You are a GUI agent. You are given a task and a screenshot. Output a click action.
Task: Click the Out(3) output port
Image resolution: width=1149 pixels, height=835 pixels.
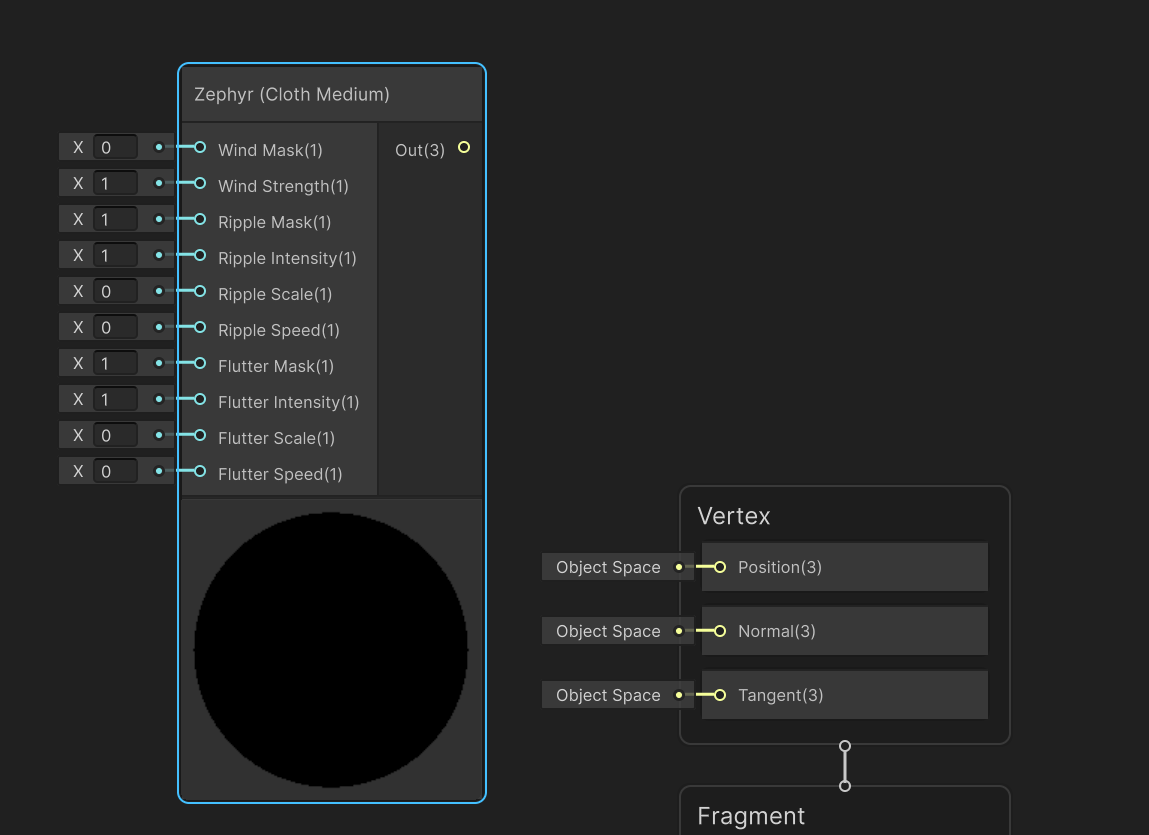coord(463,148)
